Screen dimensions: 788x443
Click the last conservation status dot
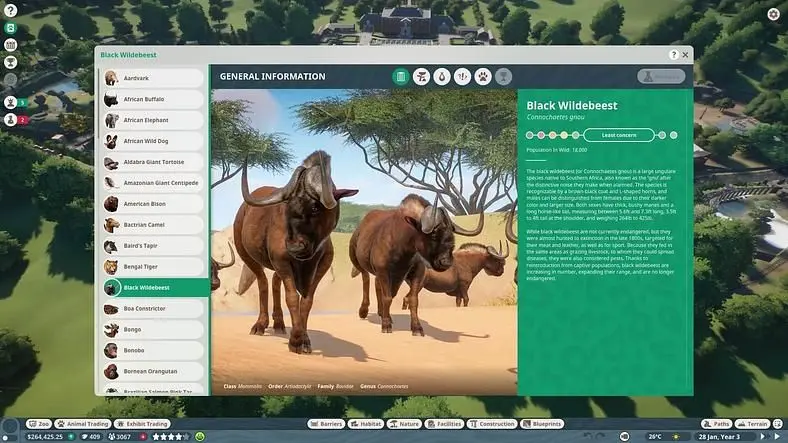tap(673, 135)
